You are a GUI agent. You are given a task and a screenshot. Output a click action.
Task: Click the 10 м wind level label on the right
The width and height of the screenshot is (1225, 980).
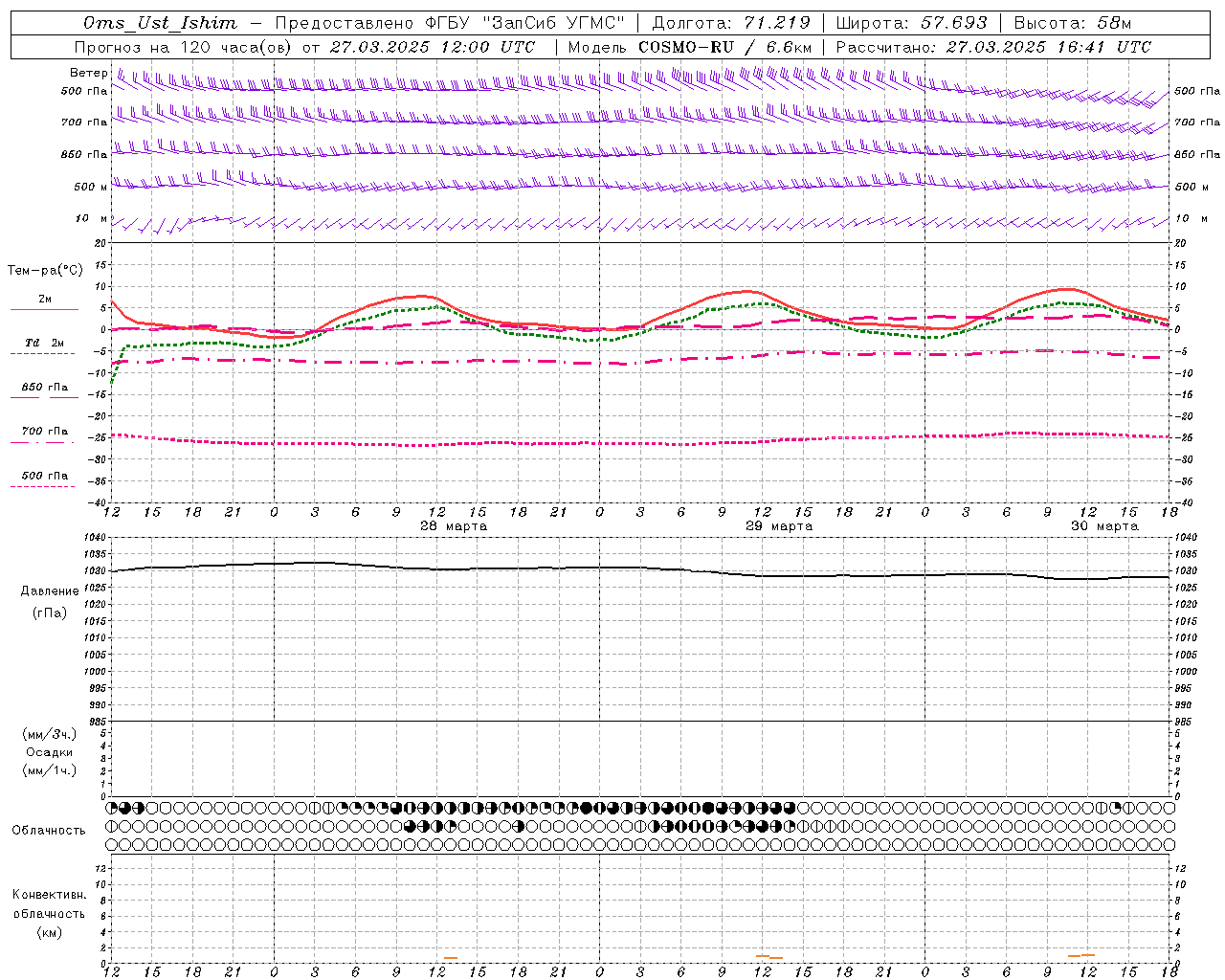point(1190,219)
